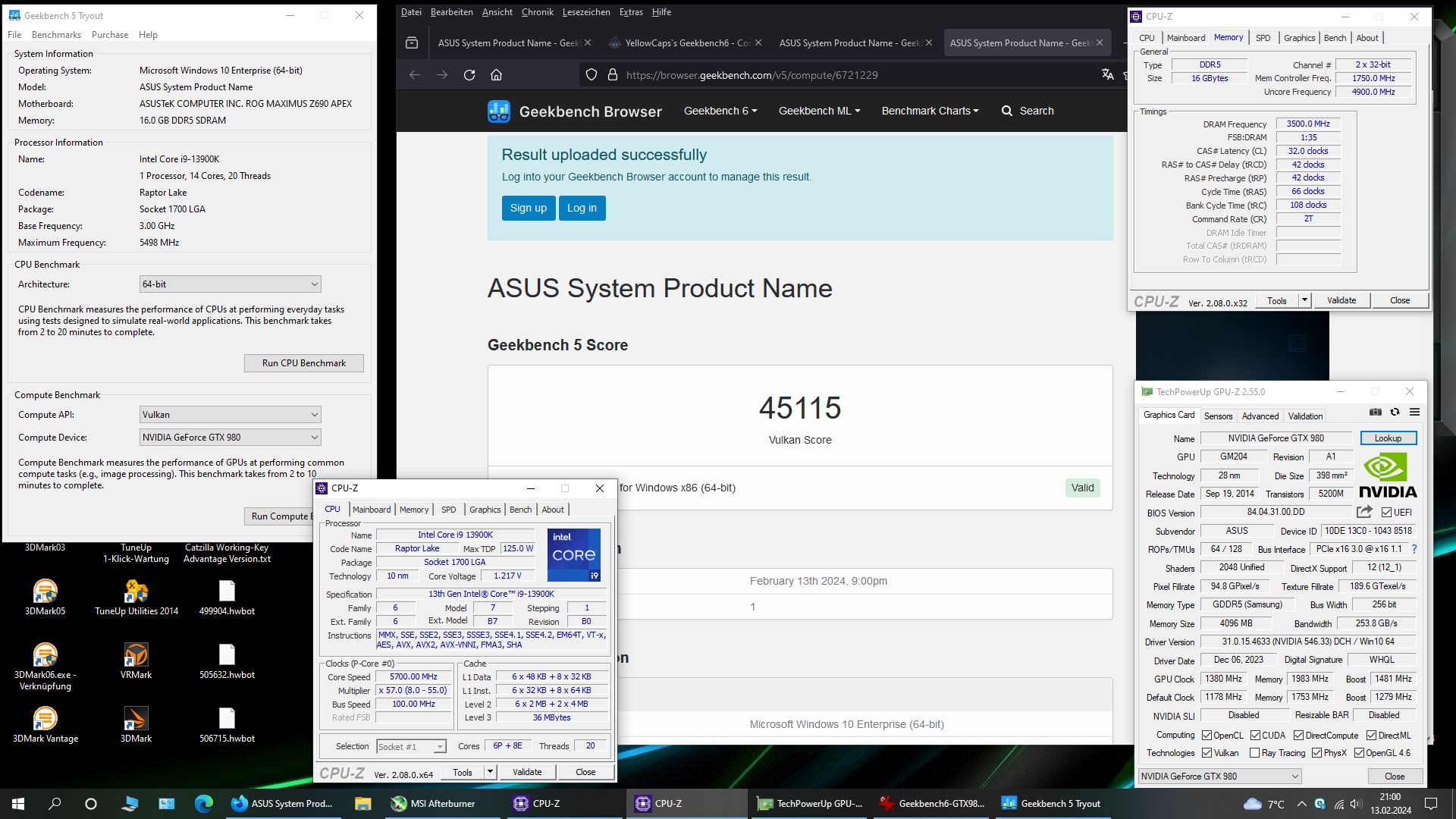Switch to SPD tab in CPU-Z memory window
This screenshot has width=1456, height=819.
(x=1263, y=38)
